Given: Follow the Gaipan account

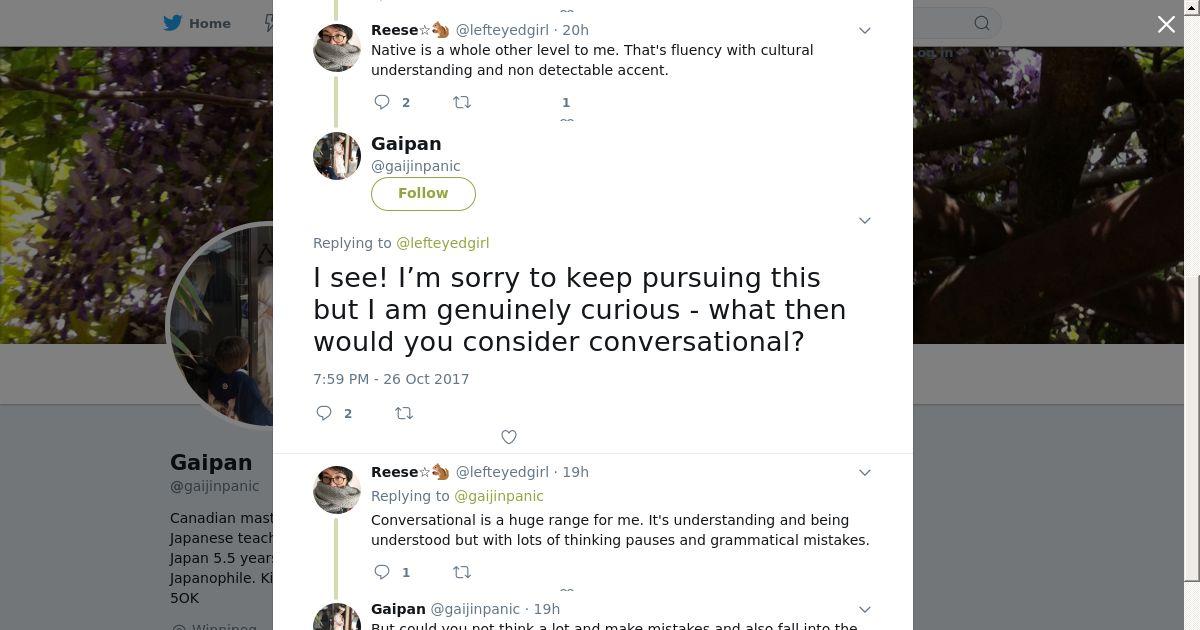Looking at the screenshot, I should coord(423,194).
